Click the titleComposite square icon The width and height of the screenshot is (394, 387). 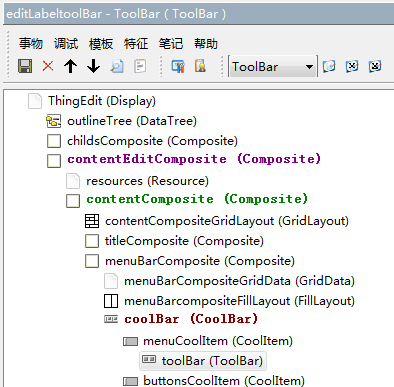(x=92, y=241)
